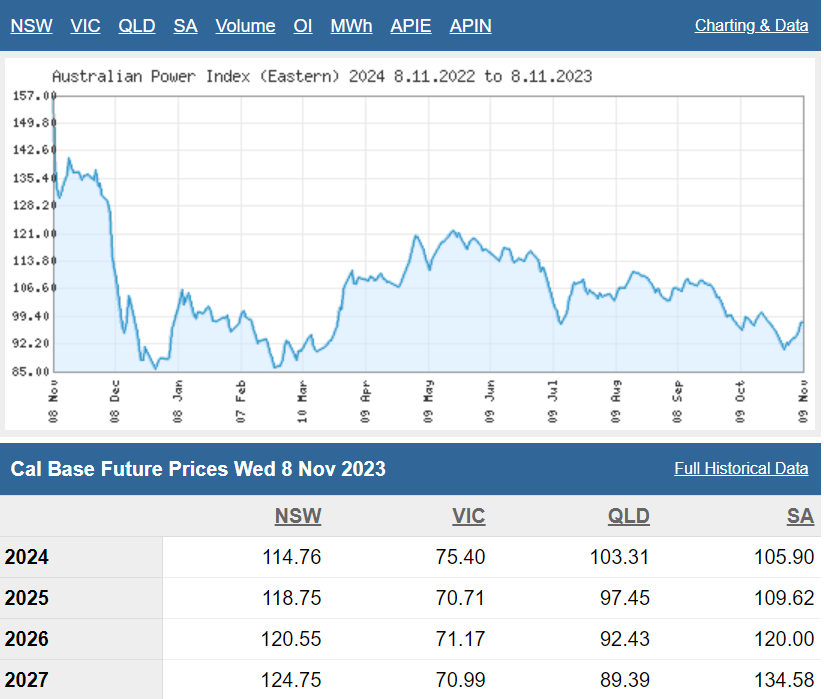Screen dimensions: 824x699
Task: Switch to the NSW chart tab
Action: (31, 26)
